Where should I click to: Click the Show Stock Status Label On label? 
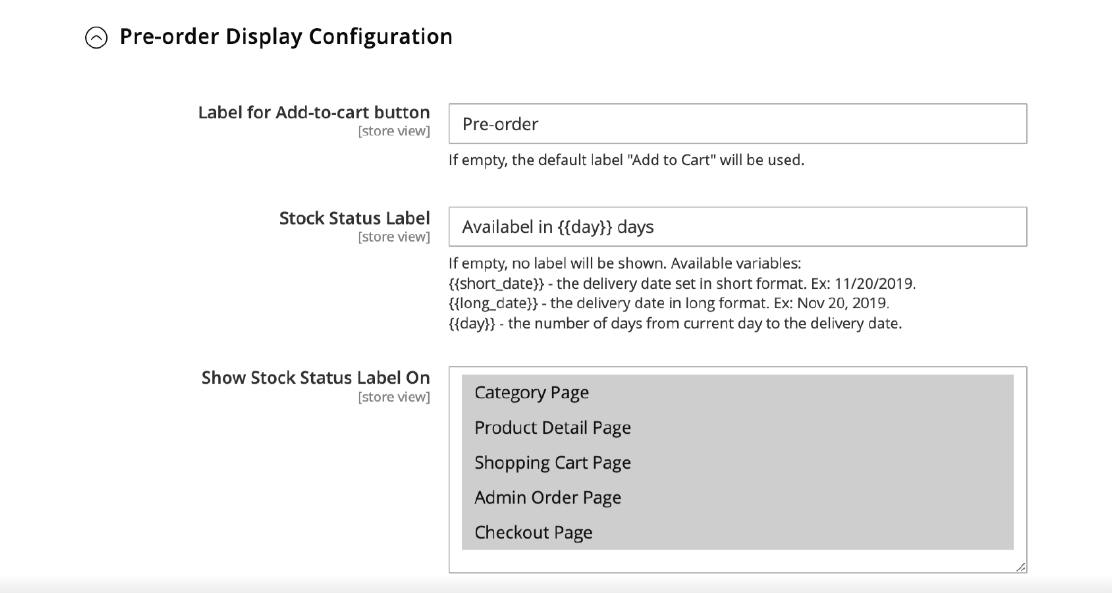coord(316,378)
